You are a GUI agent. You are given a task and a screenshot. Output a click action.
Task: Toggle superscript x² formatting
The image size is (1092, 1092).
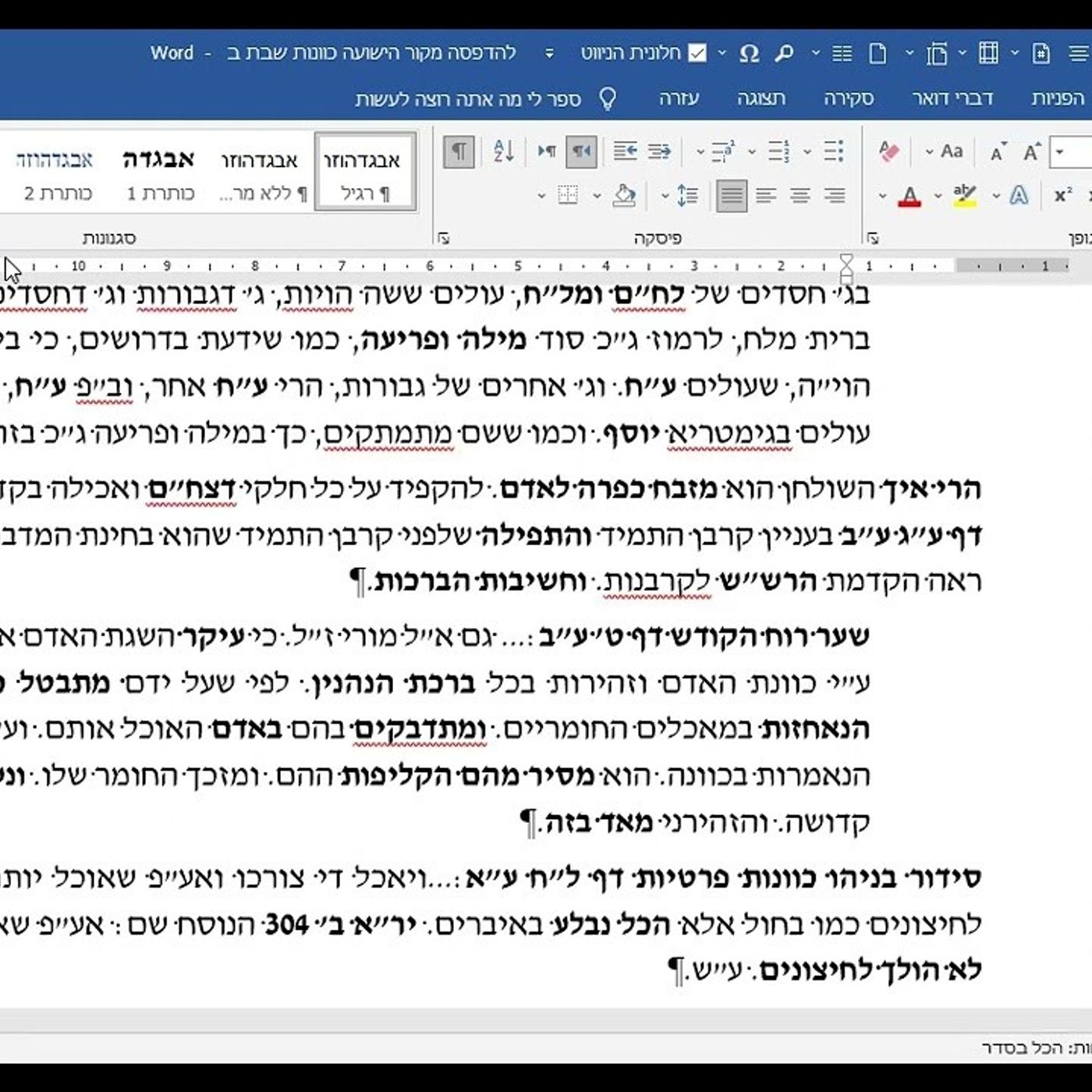pos(1063,195)
